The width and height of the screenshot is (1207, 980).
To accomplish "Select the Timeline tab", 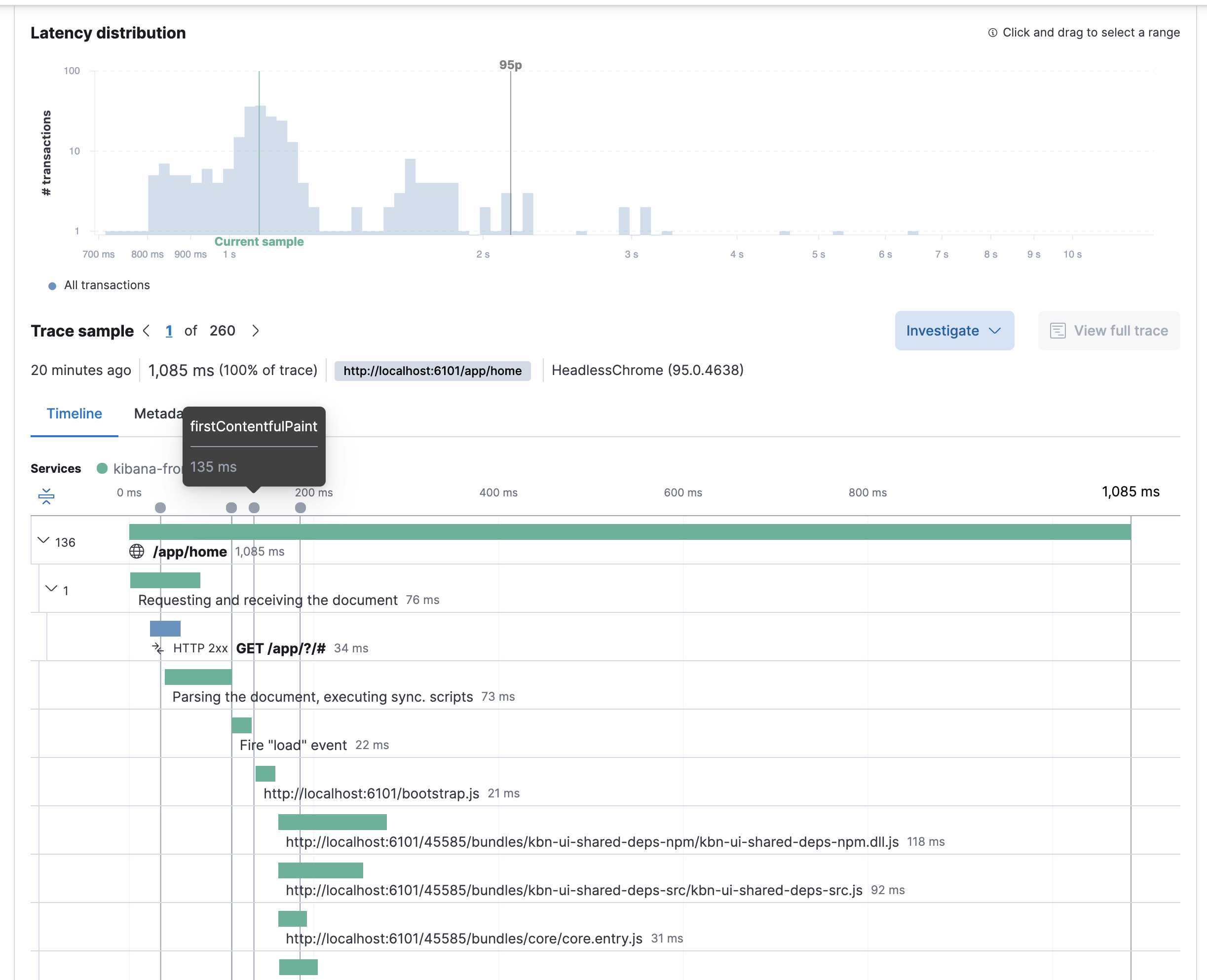I will (74, 413).
